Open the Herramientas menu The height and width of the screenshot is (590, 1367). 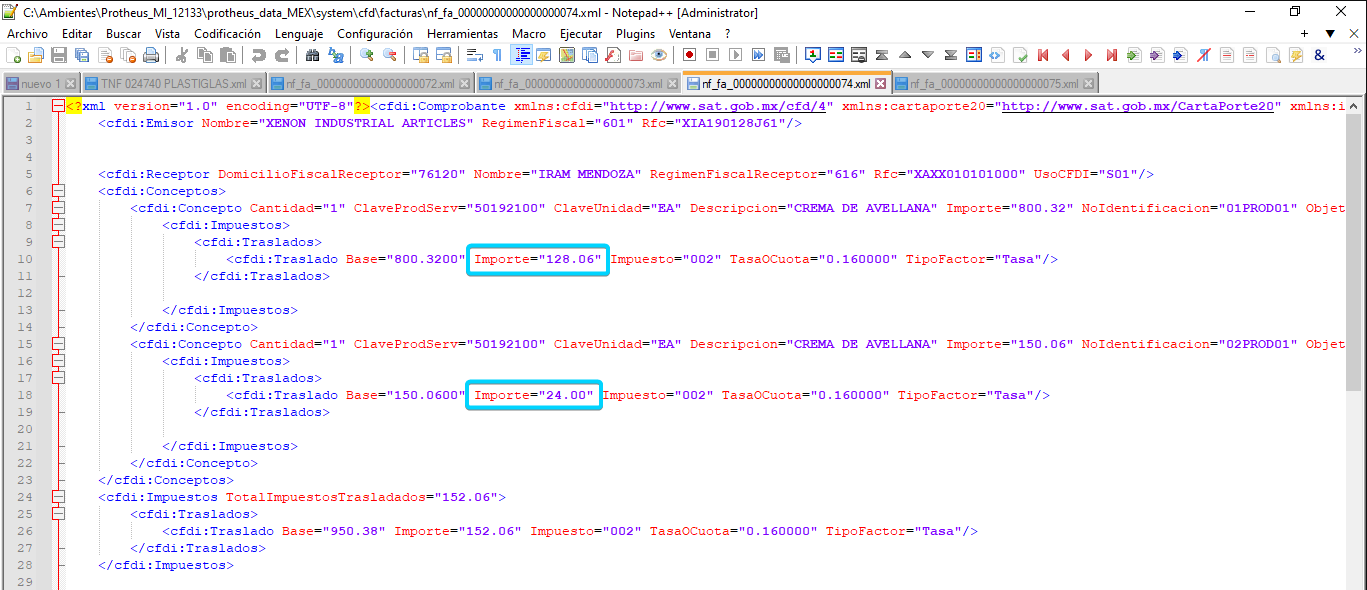tap(462, 33)
